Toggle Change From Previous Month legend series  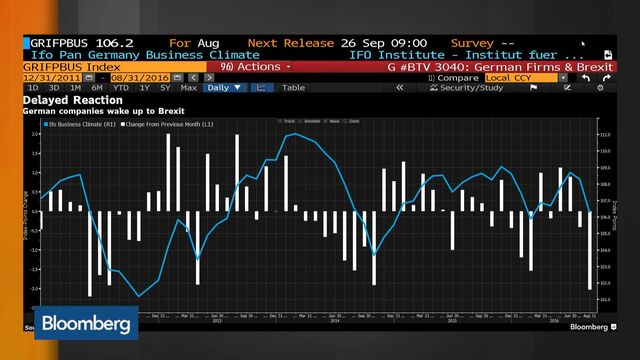click(167, 124)
